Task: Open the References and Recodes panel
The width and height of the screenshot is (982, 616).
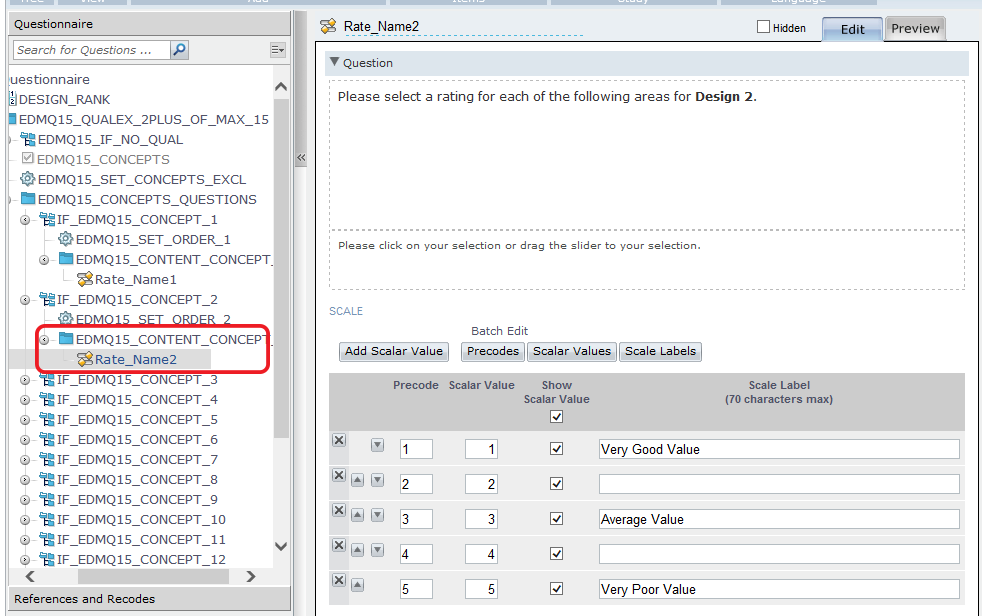Action: [149, 598]
